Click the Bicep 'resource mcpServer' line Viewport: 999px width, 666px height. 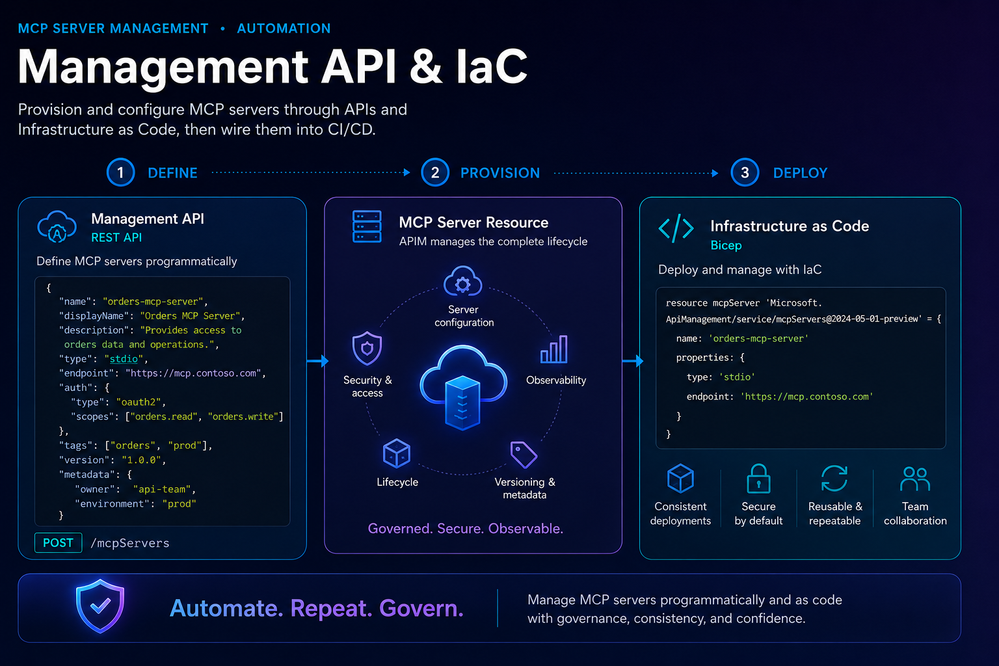click(744, 303)
